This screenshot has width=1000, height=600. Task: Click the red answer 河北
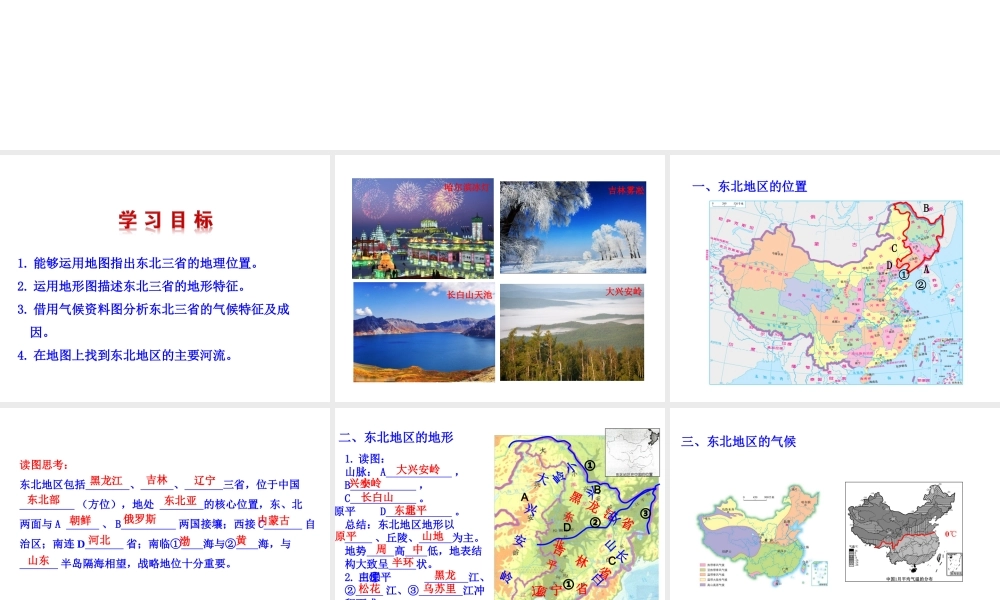coord(99,540)
